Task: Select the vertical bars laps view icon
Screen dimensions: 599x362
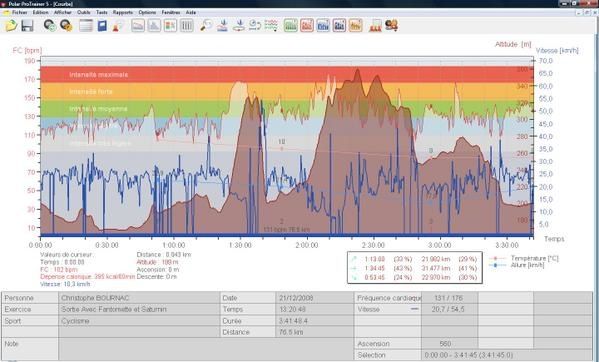Action: (186, 26)
